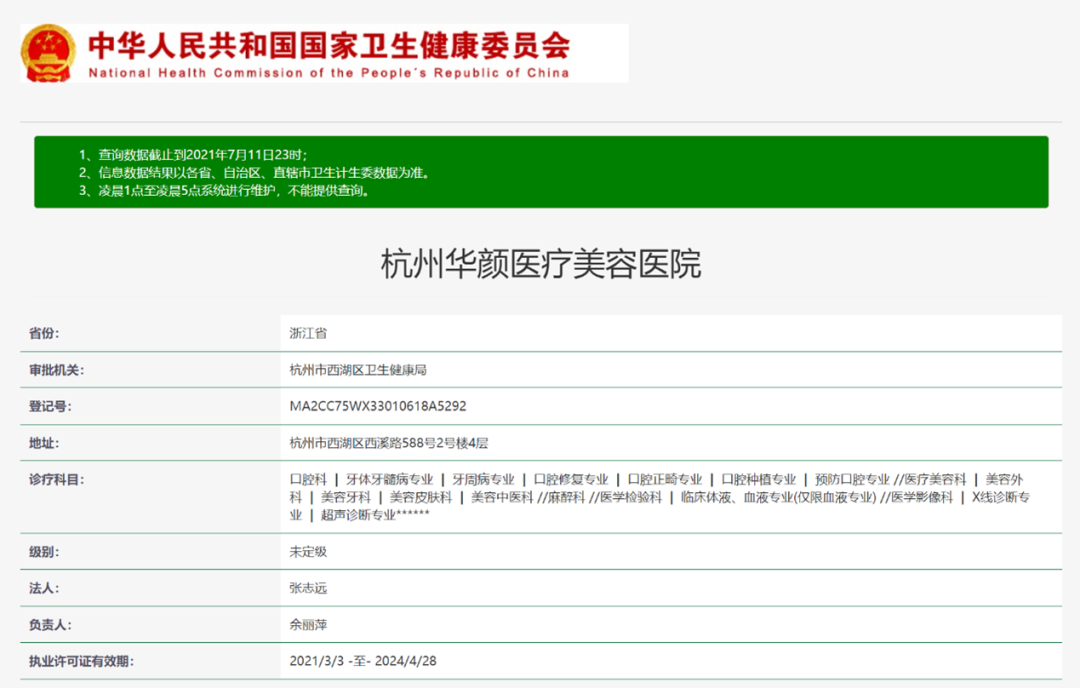
Task: Click 牙体牙髓病专业 in the departments list
Action: coord(389,479)
